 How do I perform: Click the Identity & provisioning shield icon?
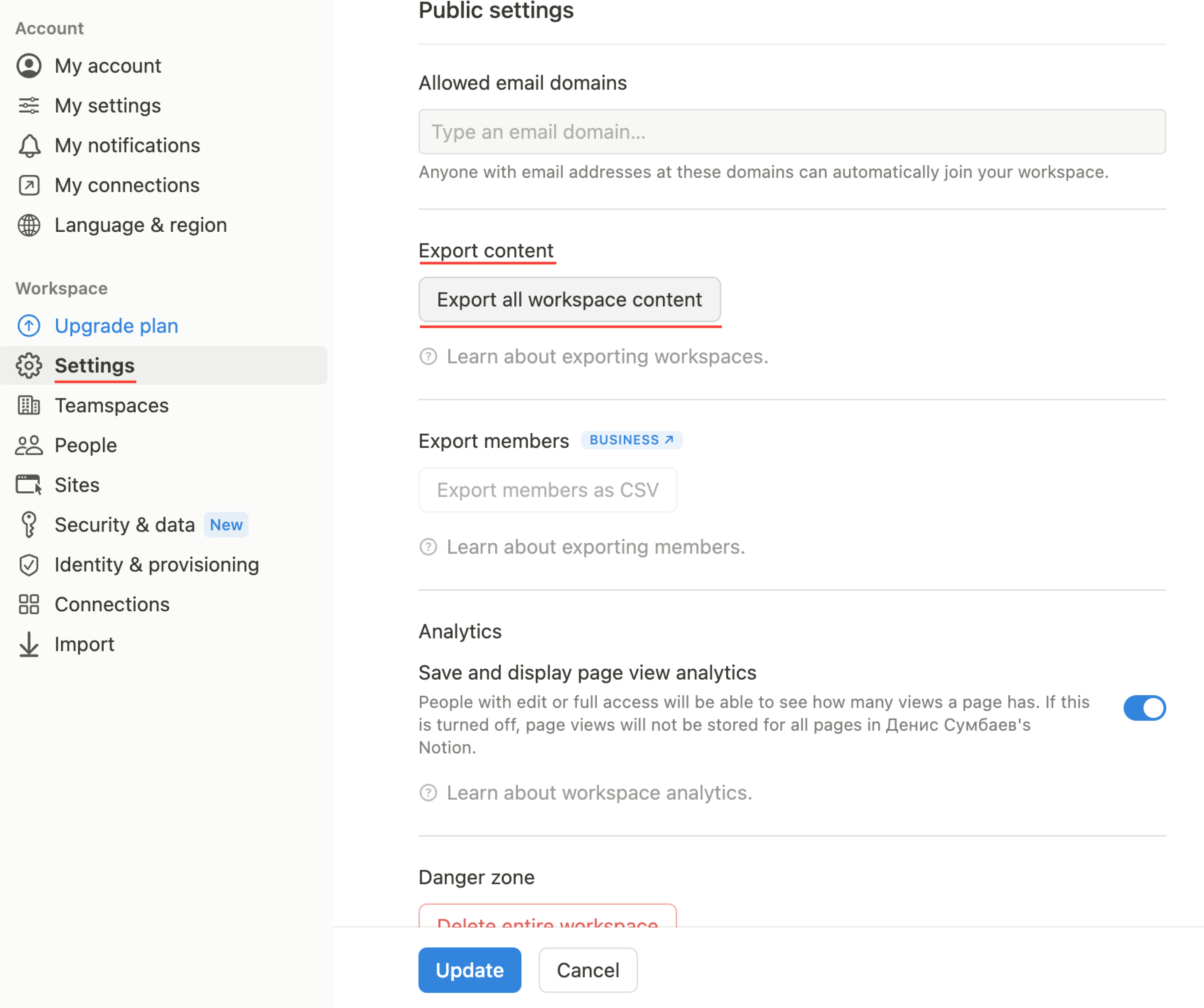(29, 564)
